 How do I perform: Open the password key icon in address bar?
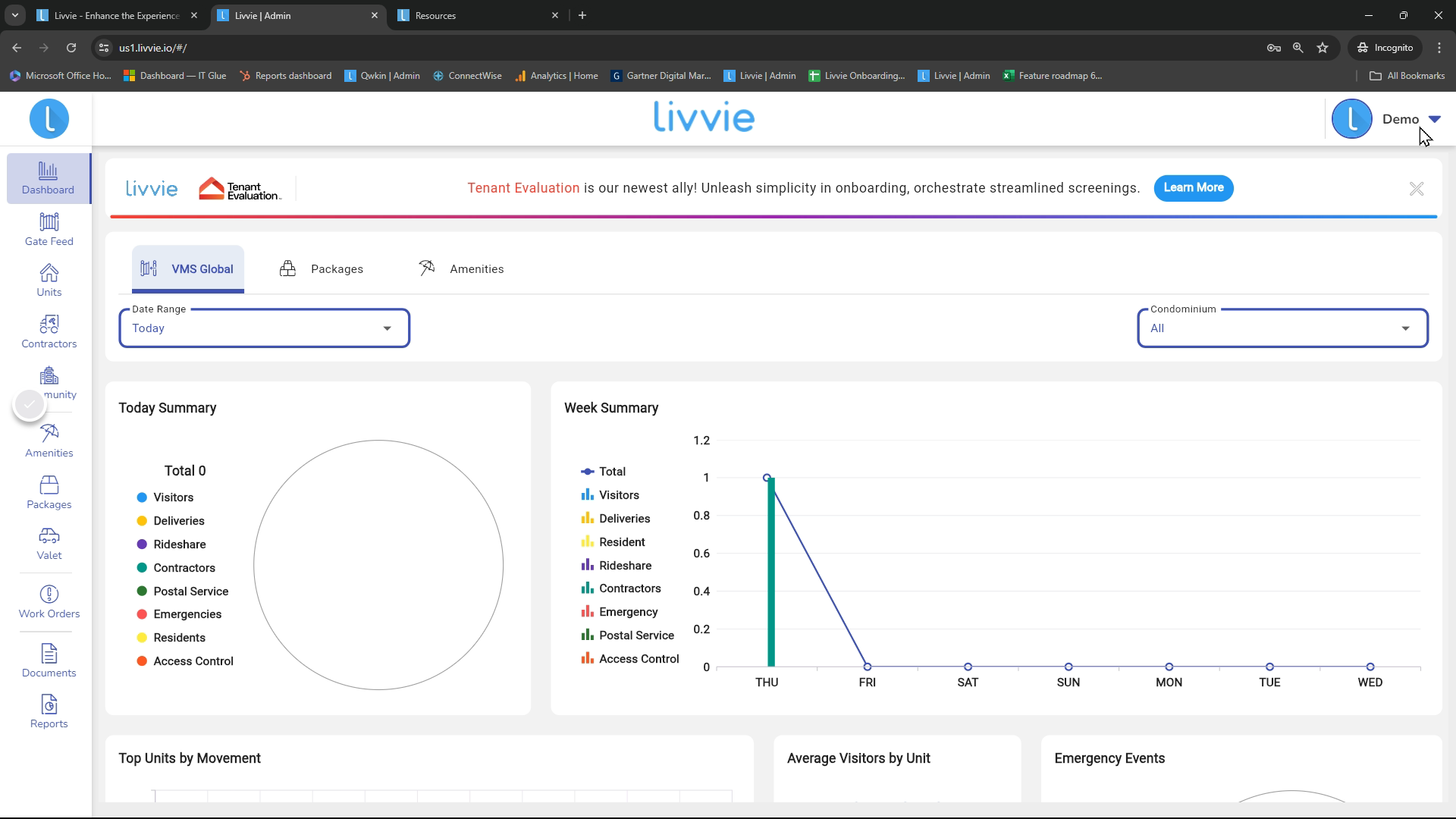(1274, 48)
